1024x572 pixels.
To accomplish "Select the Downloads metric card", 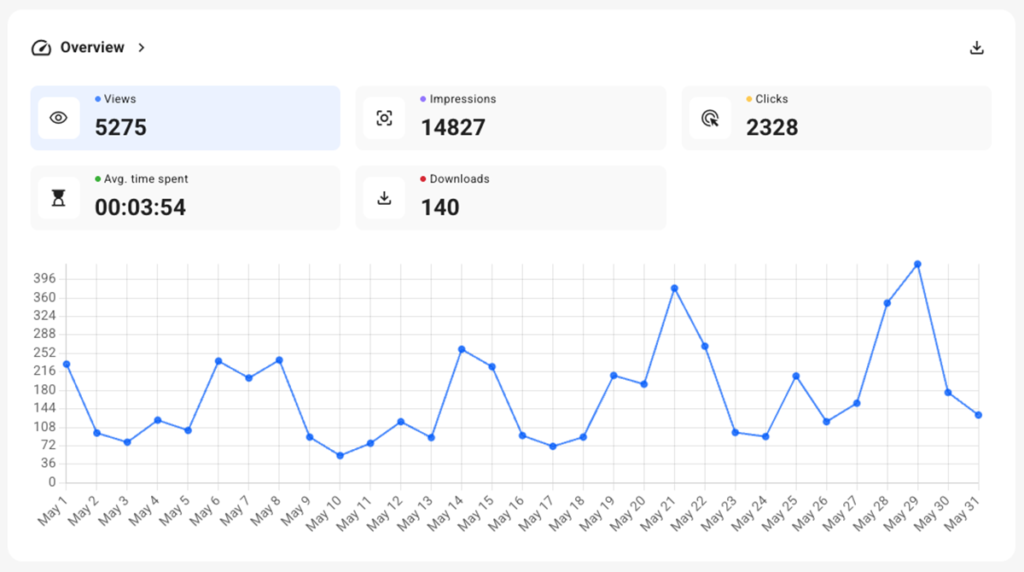I will (511, 198).
